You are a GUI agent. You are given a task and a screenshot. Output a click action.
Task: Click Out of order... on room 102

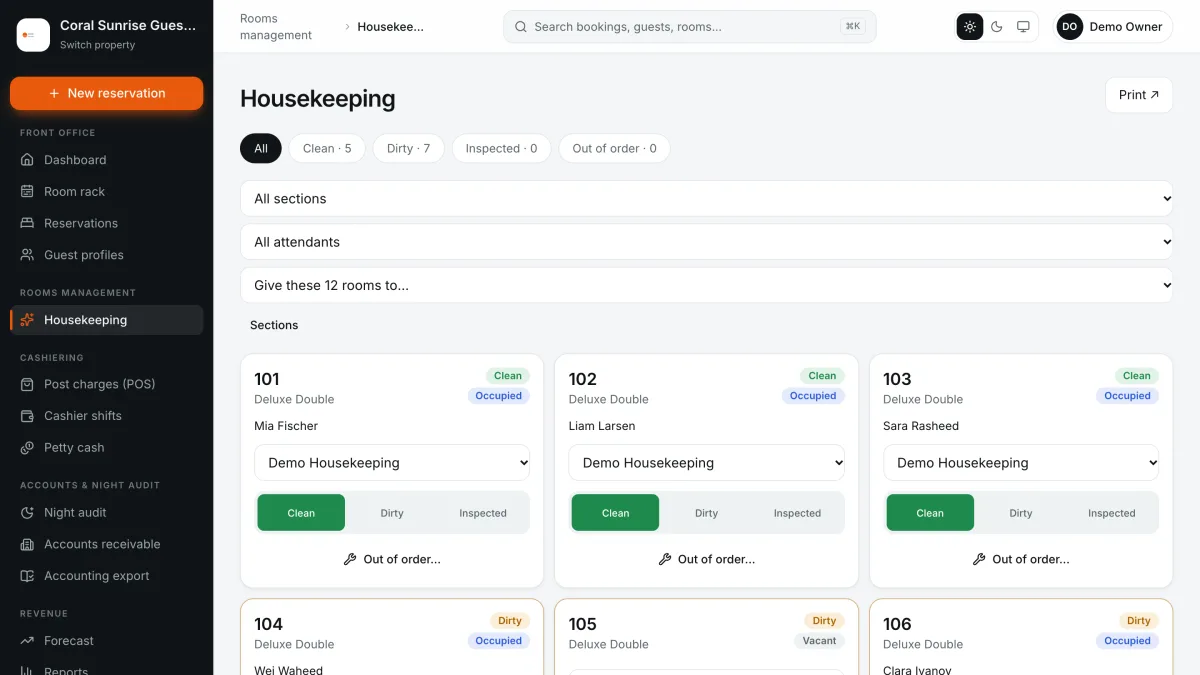point(707,560)
